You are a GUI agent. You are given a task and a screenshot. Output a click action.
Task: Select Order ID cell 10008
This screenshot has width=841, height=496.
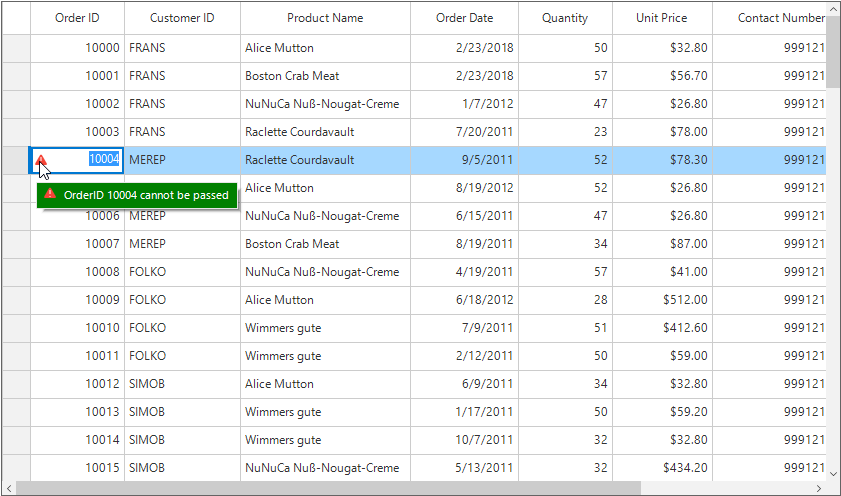77,272
